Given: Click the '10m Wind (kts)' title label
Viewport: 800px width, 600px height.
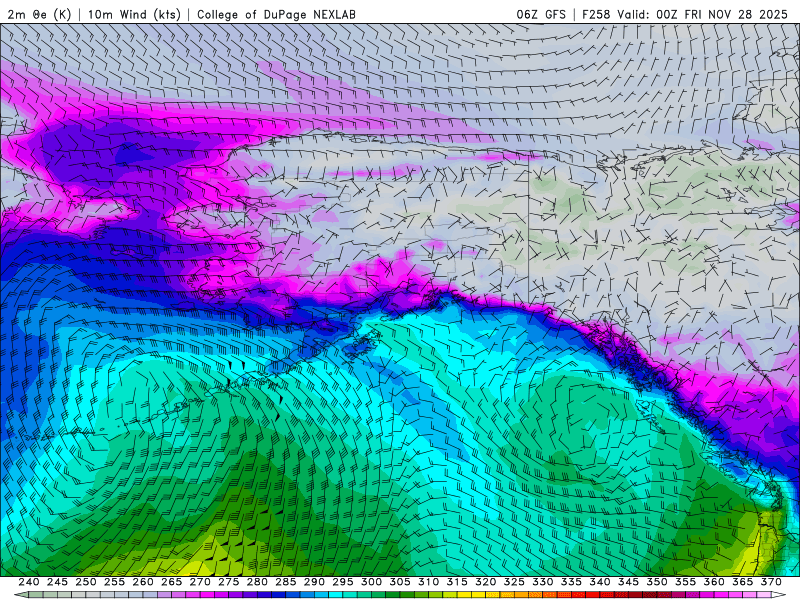Looking at the screenshot, I should 134,14.
